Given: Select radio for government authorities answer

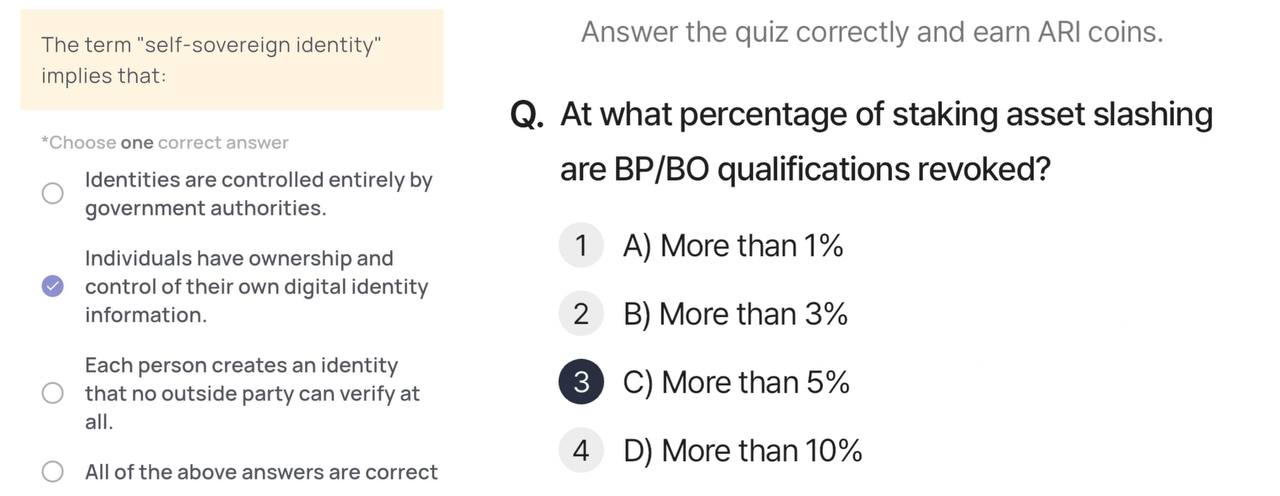Looking at the screenshot, I should 53,194.
